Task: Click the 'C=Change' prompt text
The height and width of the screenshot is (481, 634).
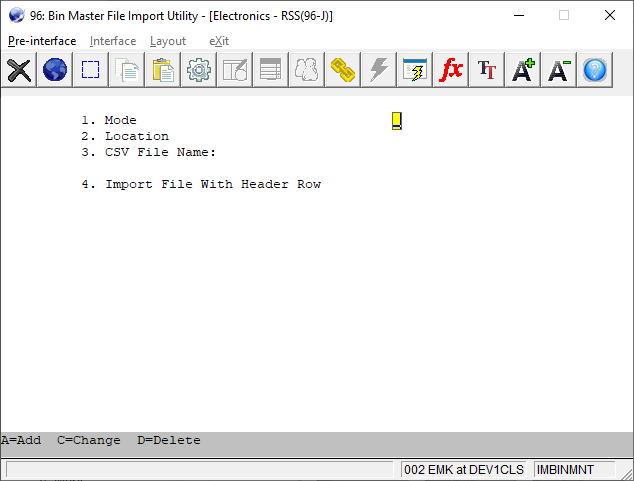Action: pyautogui.click(x=89, y=440)
